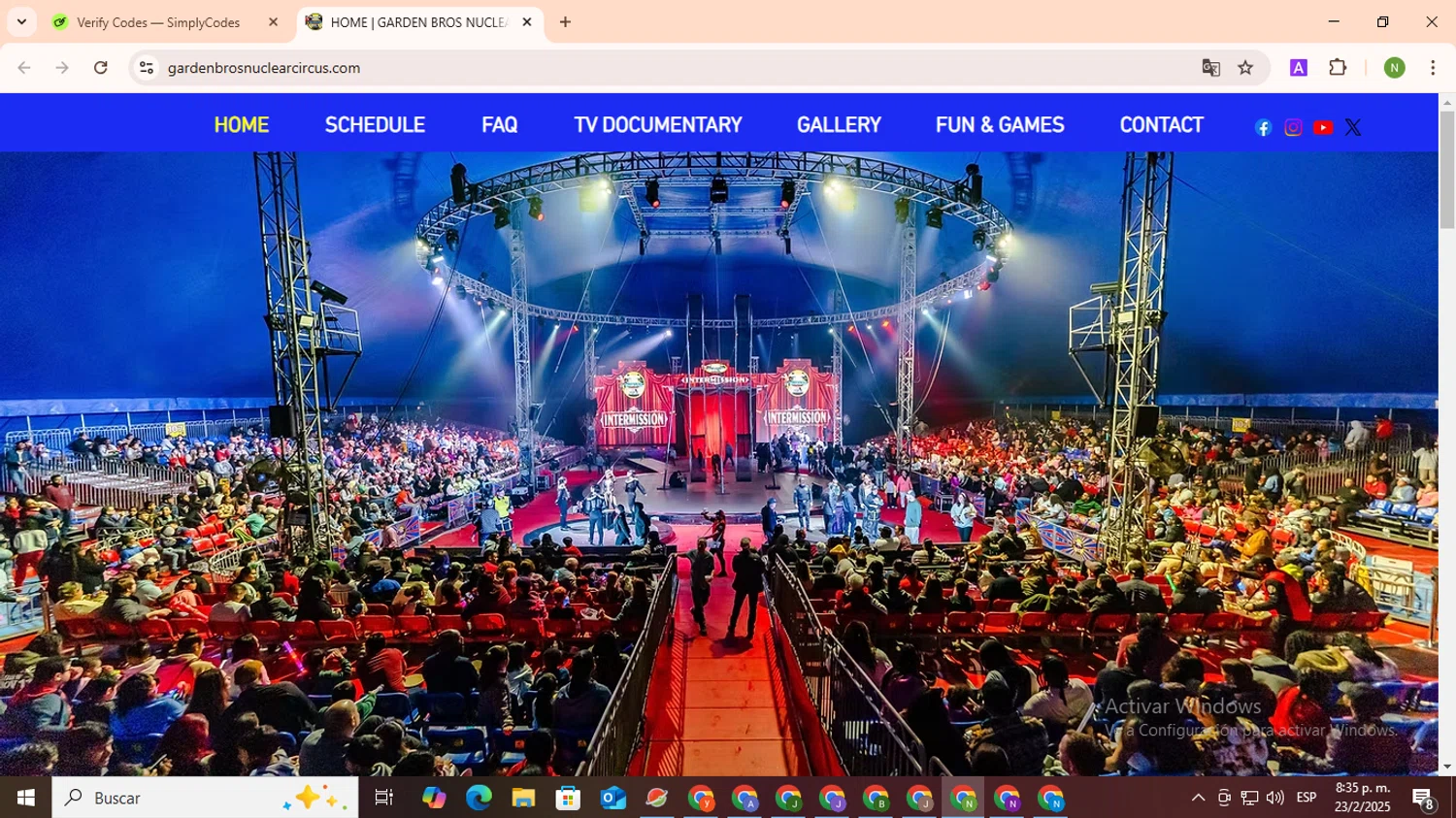Open Chrome three-dot menu

coord(1433,68)
